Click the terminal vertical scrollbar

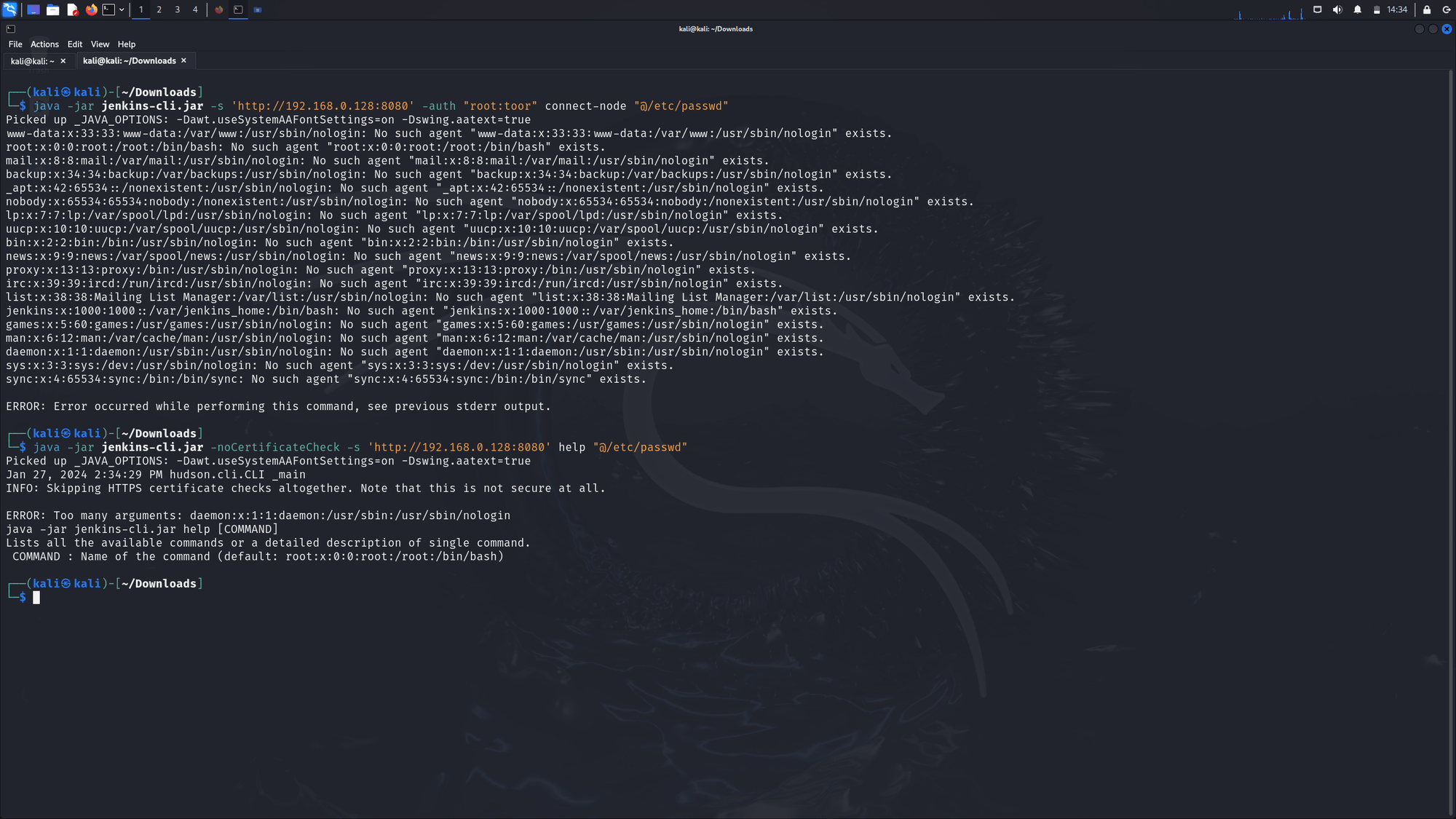[1452, 443]
